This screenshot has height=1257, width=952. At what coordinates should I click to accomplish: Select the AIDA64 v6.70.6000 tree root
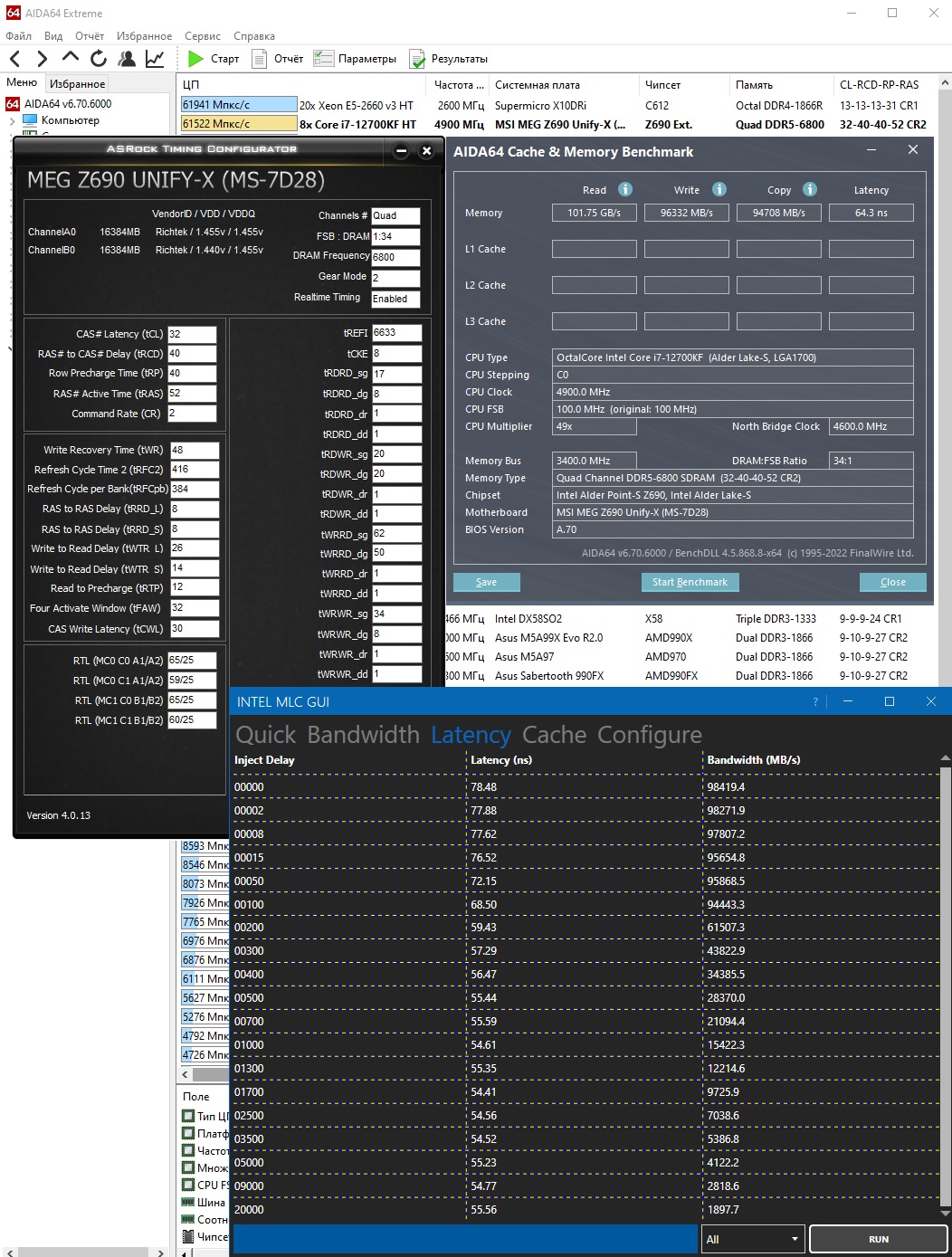pos(59,104)
